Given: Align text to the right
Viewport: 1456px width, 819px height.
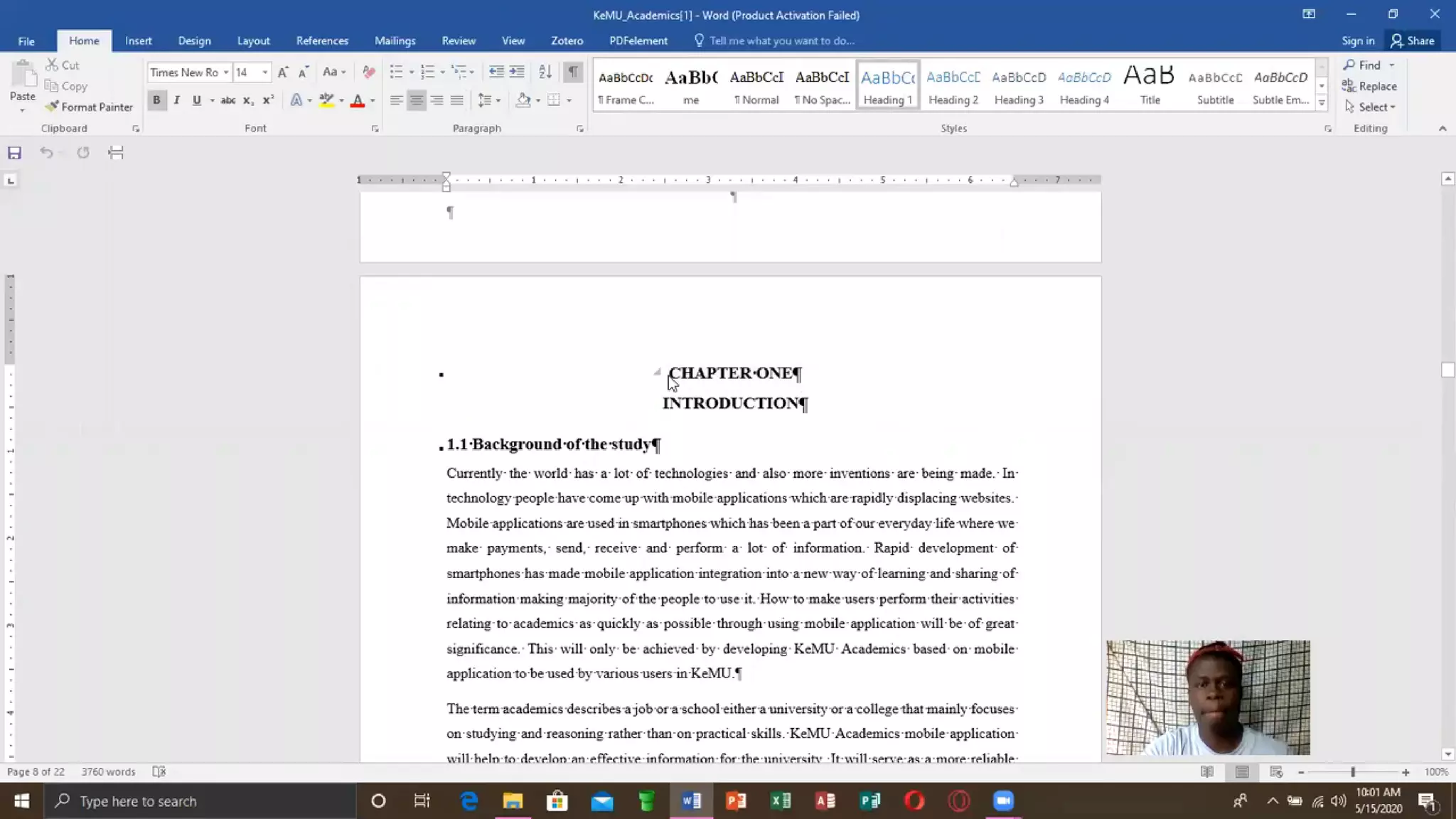Looking at the screenshot, I should (437, 100).
